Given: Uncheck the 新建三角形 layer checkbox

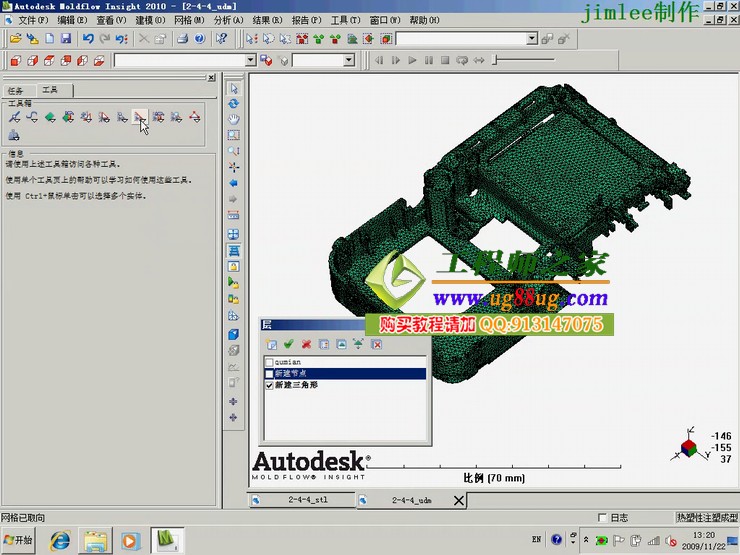Looking at the screenshot, I should [x=268, y=384].
